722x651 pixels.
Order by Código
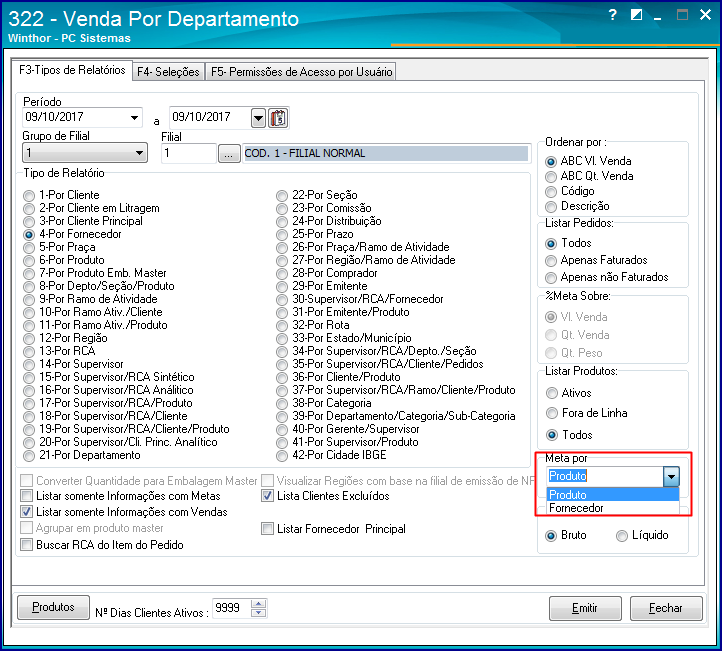(x=570, y=191)
